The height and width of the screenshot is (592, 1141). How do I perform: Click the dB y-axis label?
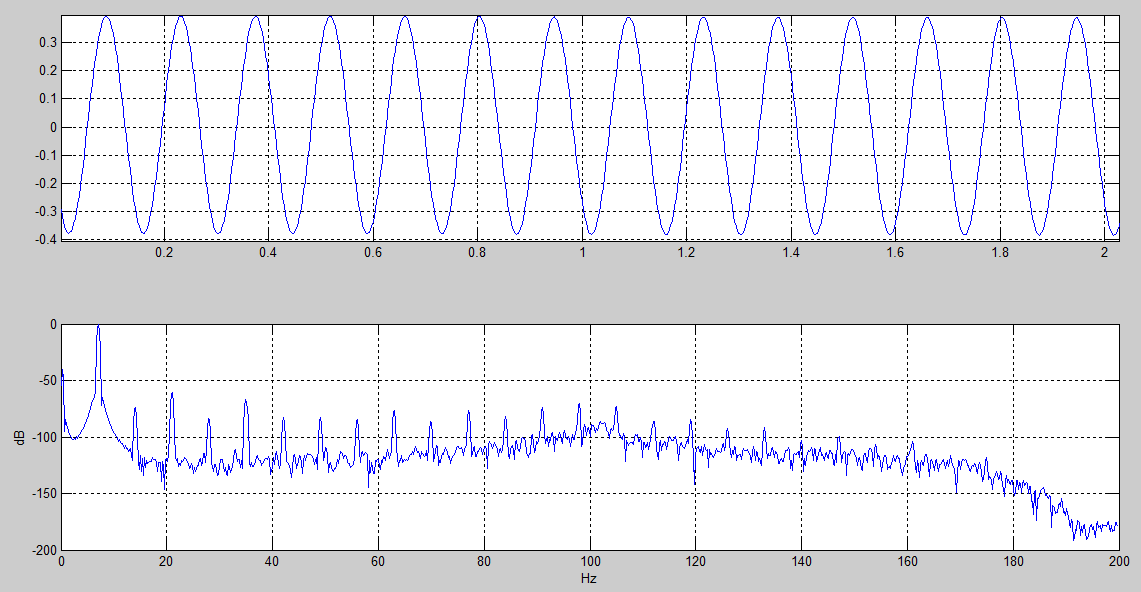click(x=20, y=437)
